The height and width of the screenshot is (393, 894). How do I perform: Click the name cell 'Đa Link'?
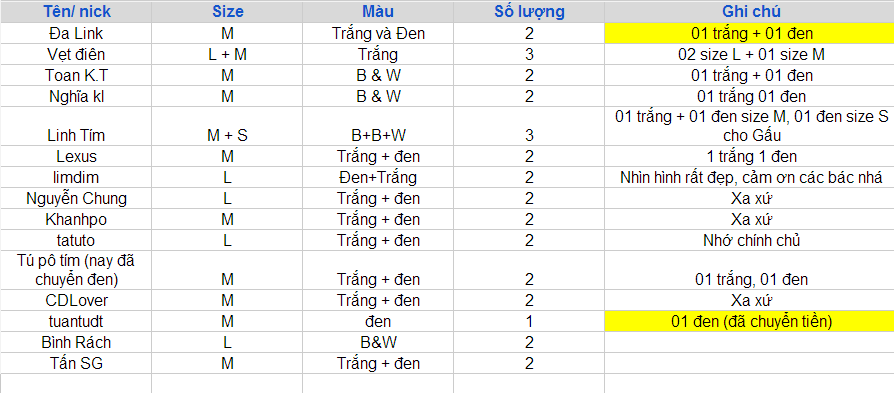point(76,34)
